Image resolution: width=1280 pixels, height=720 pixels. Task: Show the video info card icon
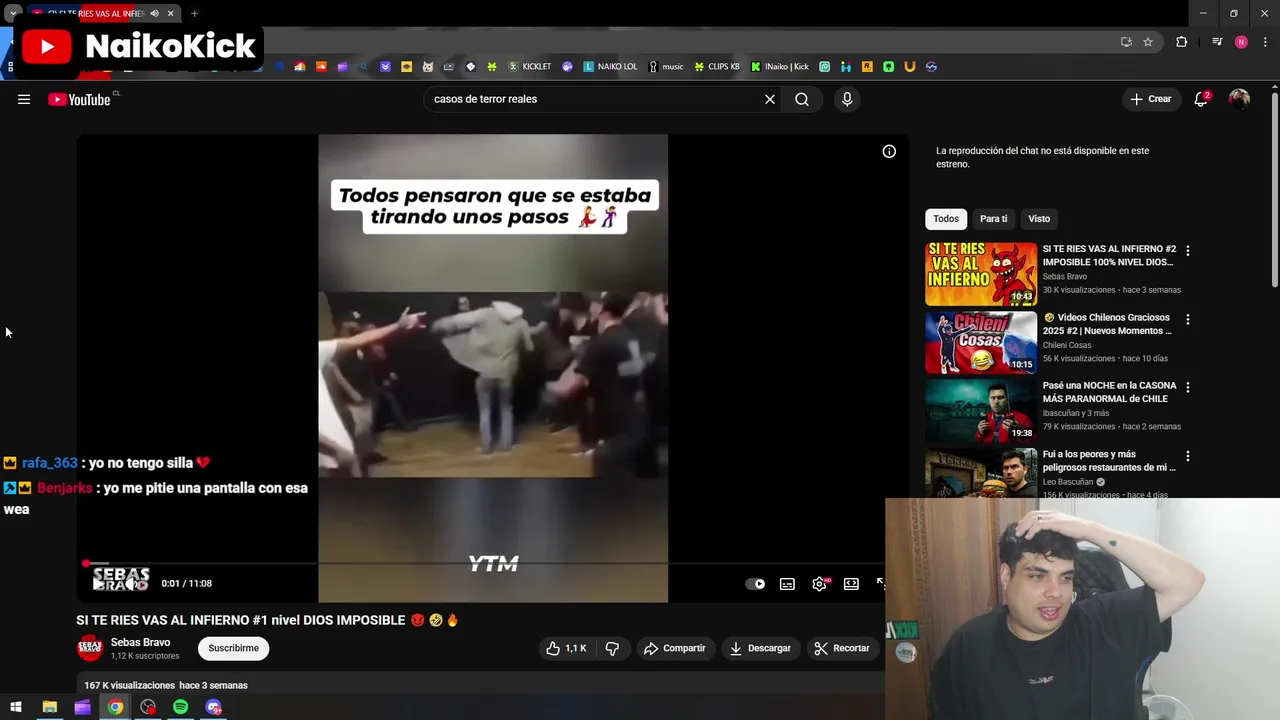point(889,152)
